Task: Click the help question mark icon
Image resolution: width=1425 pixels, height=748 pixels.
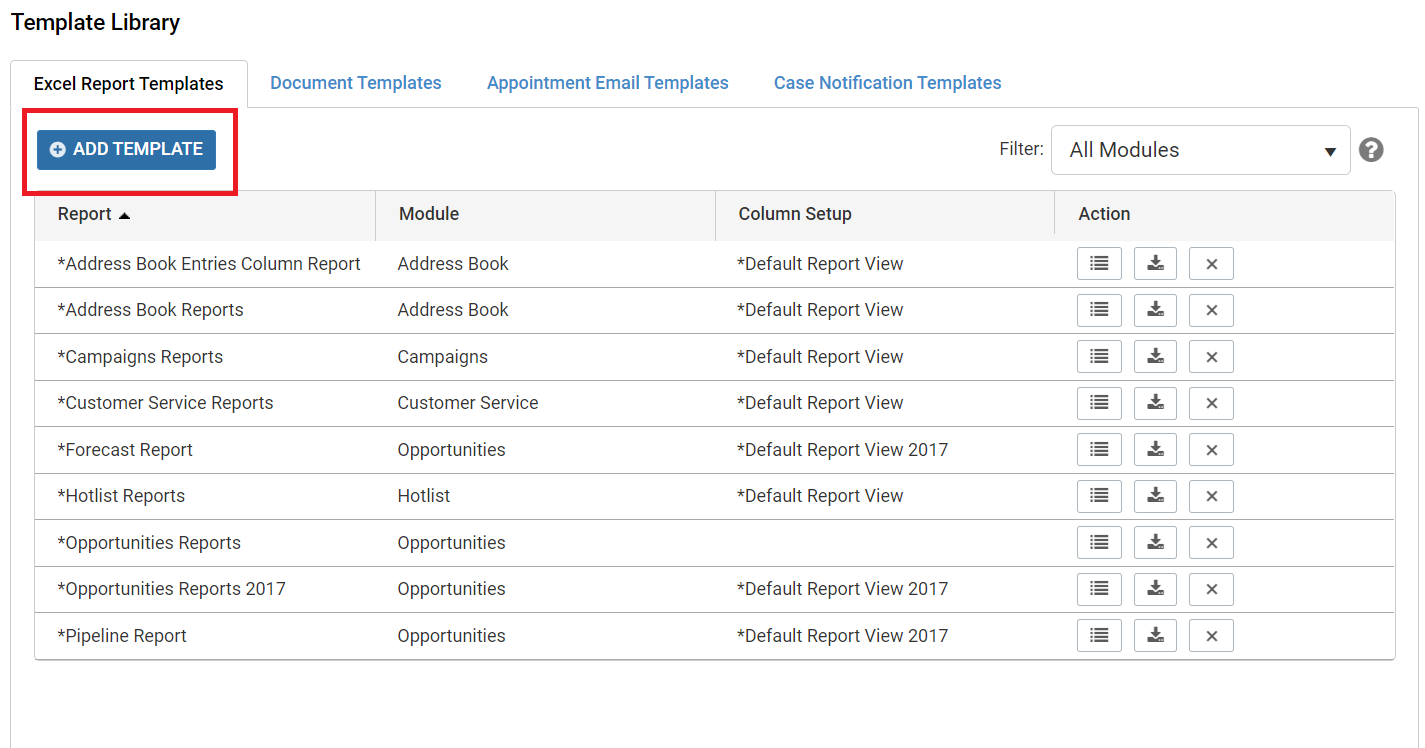Action: (x=1371, y=150)
